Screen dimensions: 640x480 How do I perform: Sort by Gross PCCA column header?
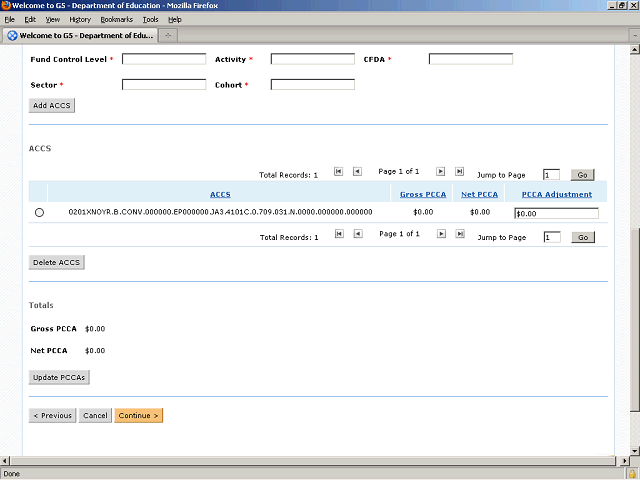422,194
